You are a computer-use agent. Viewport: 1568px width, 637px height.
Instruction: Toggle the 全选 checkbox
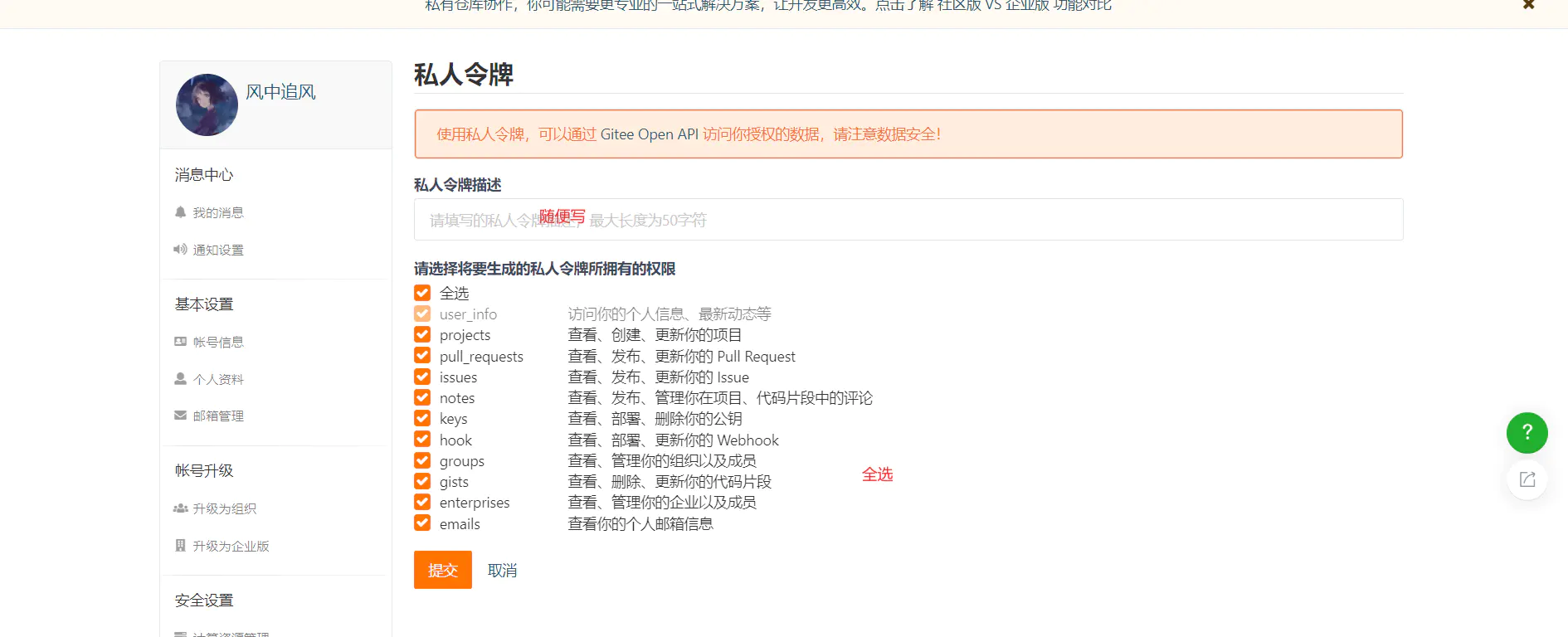[x=422, y=293]
